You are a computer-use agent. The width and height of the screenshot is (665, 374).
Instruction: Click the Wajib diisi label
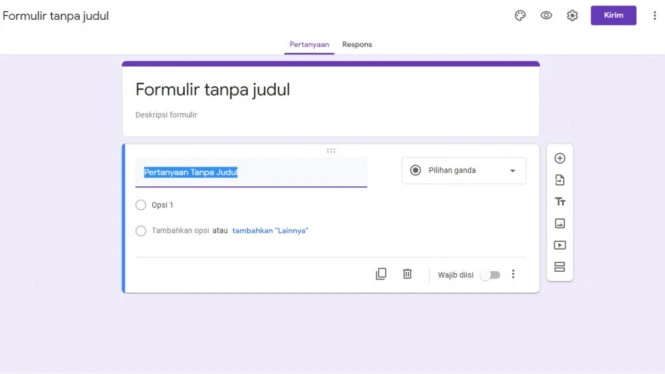(455, 275)
